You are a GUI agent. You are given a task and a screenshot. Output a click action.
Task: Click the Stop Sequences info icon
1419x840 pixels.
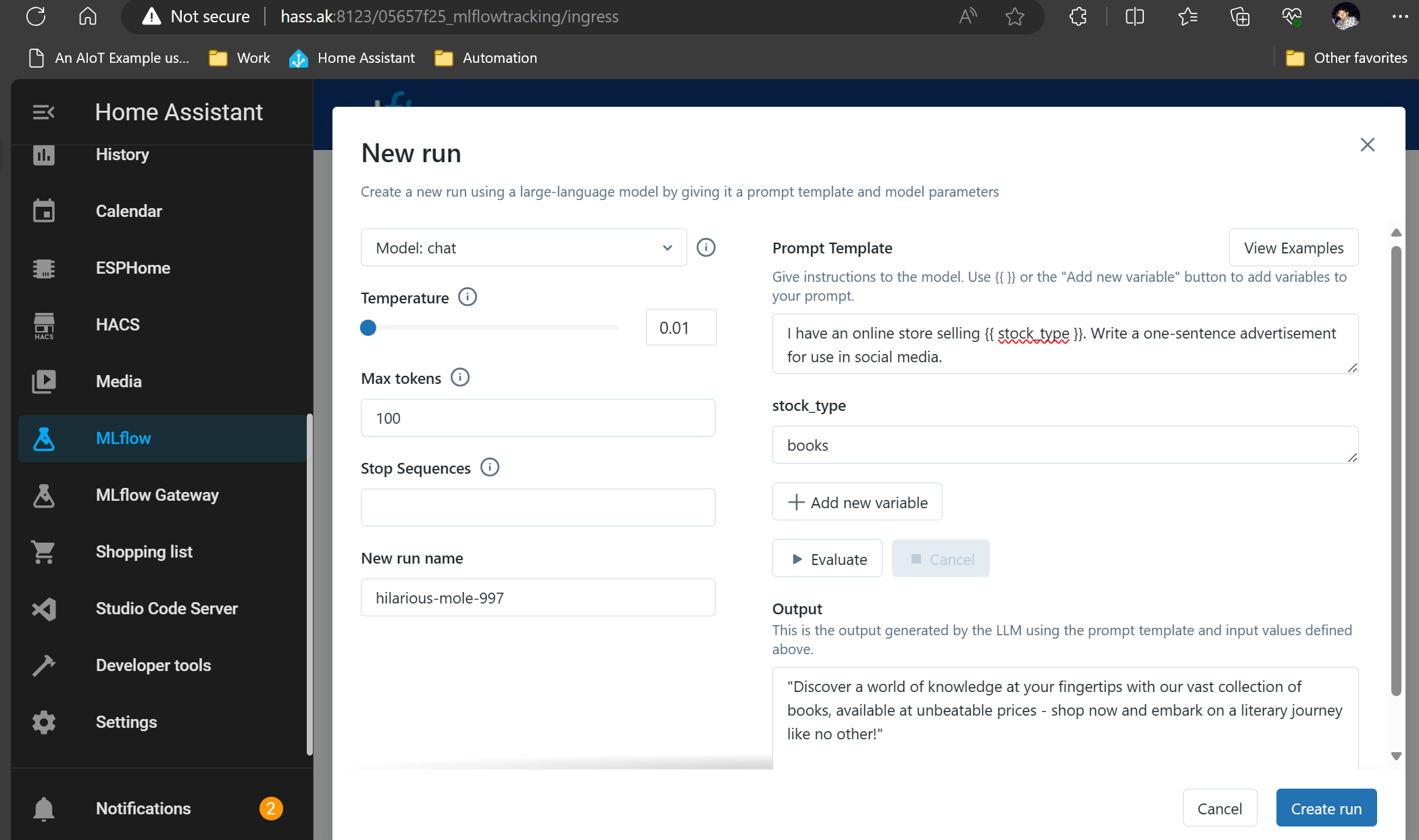coord(489,467)
